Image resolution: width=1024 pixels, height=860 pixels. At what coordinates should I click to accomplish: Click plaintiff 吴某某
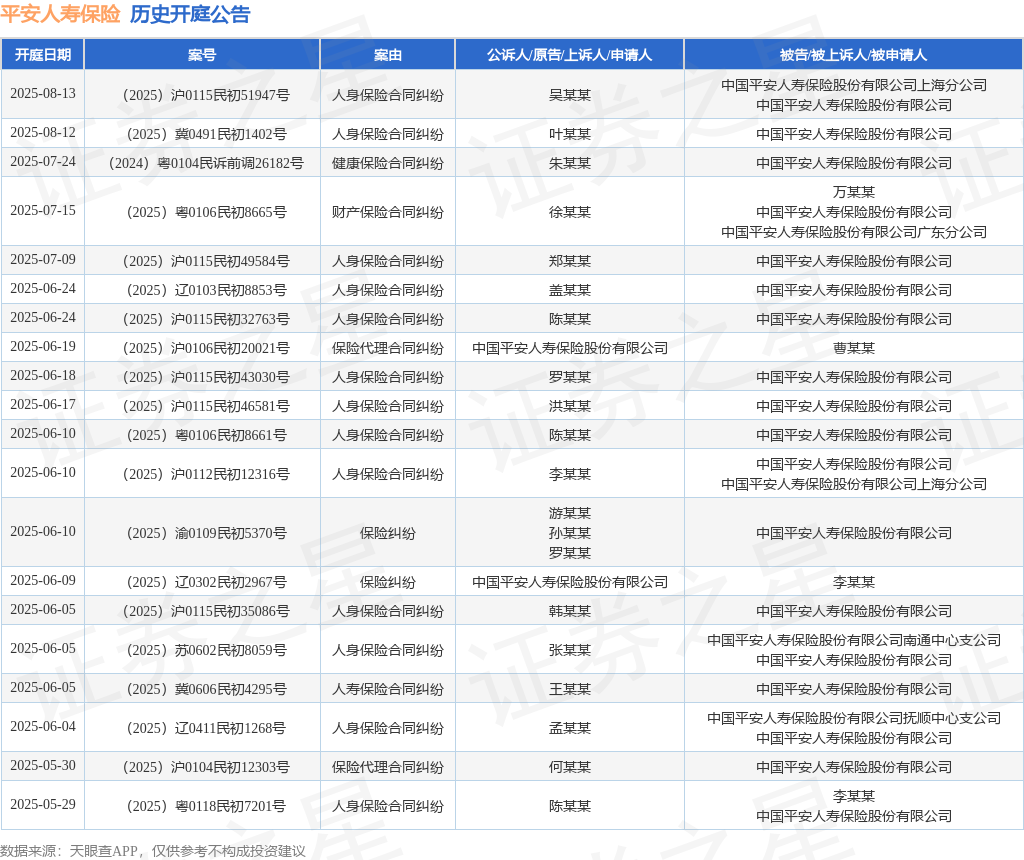tap(569, 95)
